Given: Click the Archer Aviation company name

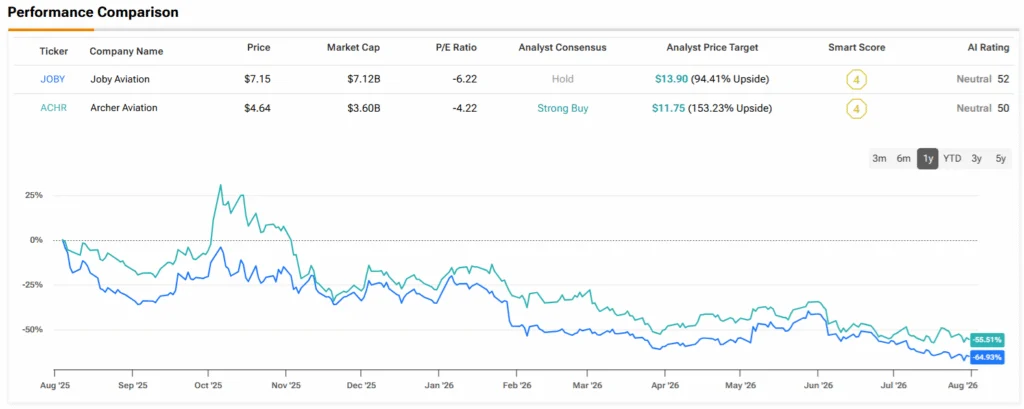Looking at the screenshot, I should 123,108.
